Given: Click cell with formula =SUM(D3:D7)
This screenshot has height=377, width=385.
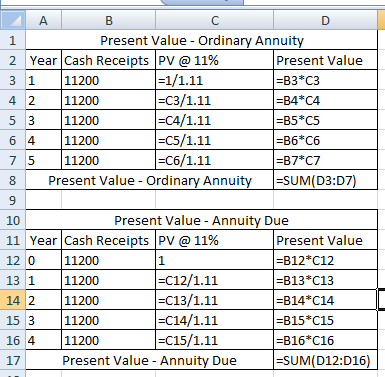Looking at the screenshot, I should [326, 180].
